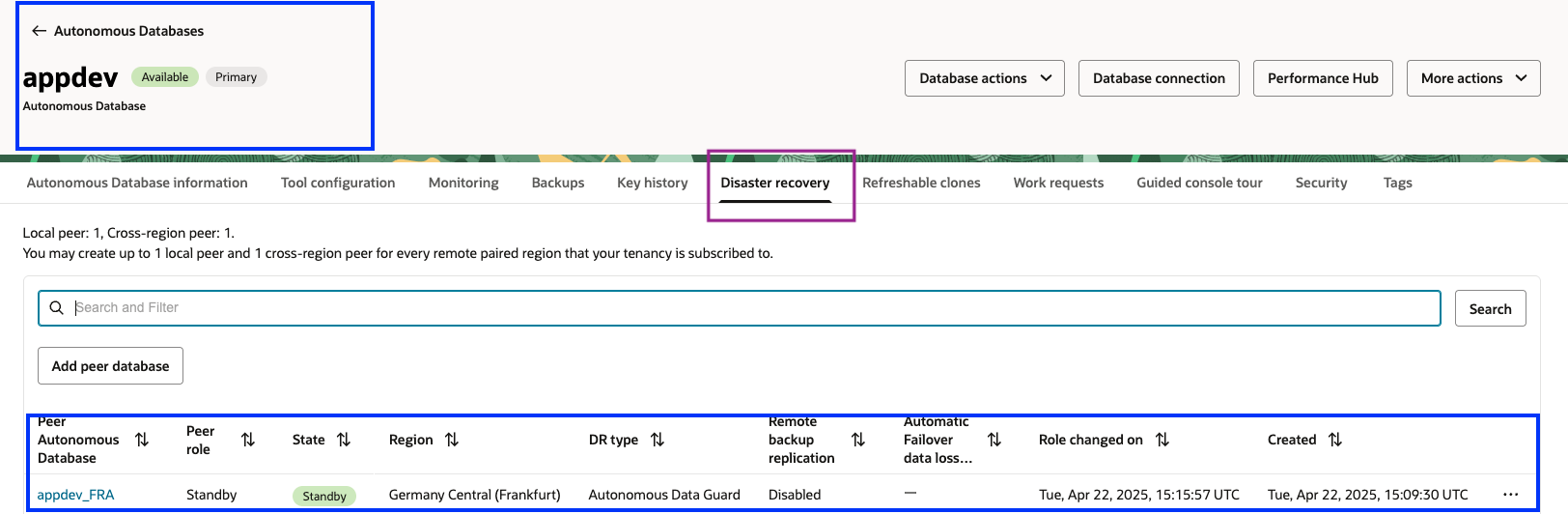Click the Available status badge
The image size is (1568, 514).
pyautogui.click(x=165, y=77)
